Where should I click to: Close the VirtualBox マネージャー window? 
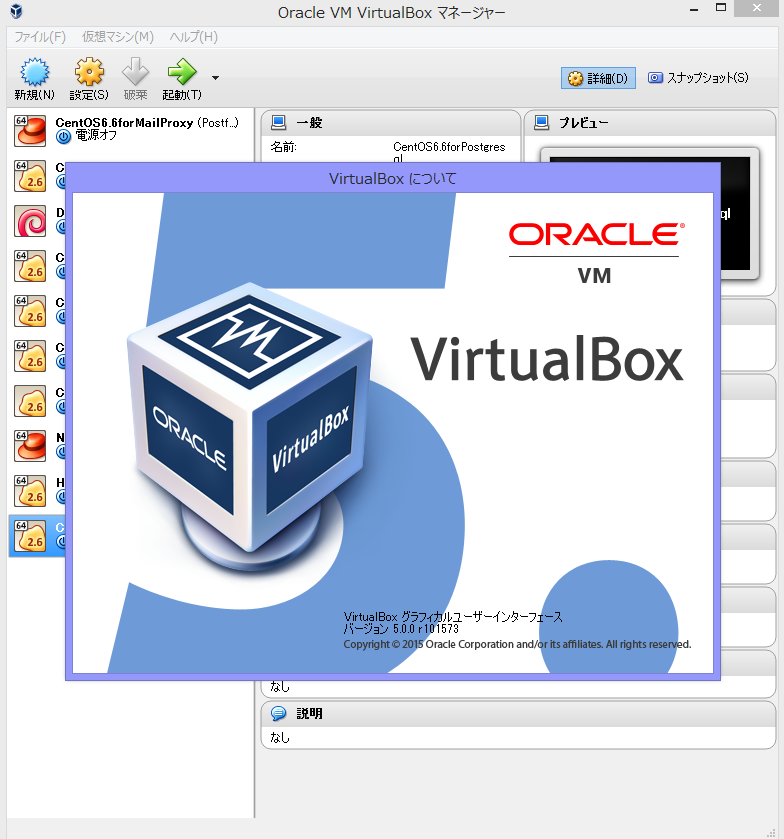757,8
